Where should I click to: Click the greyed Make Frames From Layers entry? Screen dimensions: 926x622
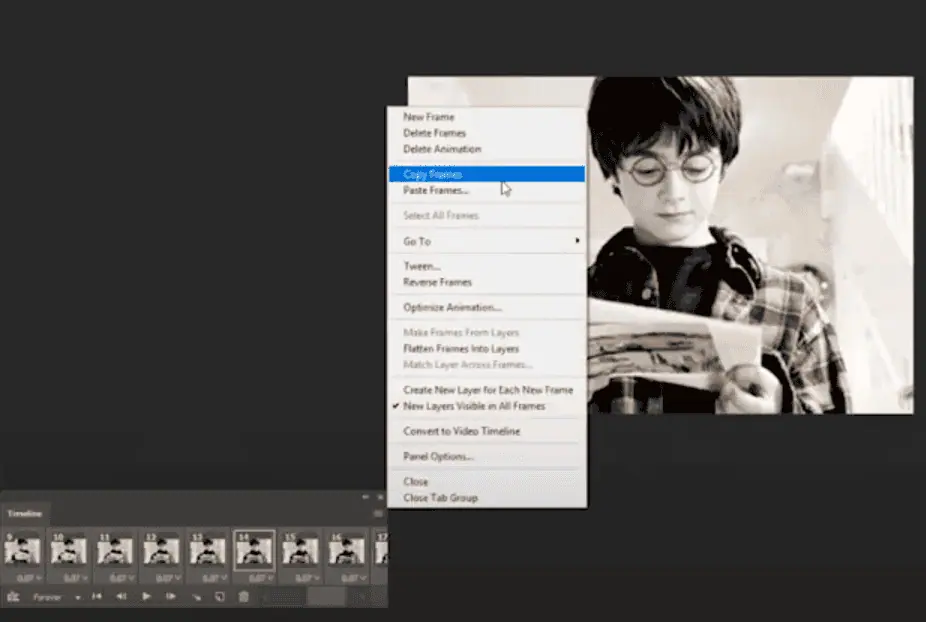pos(487,333)
